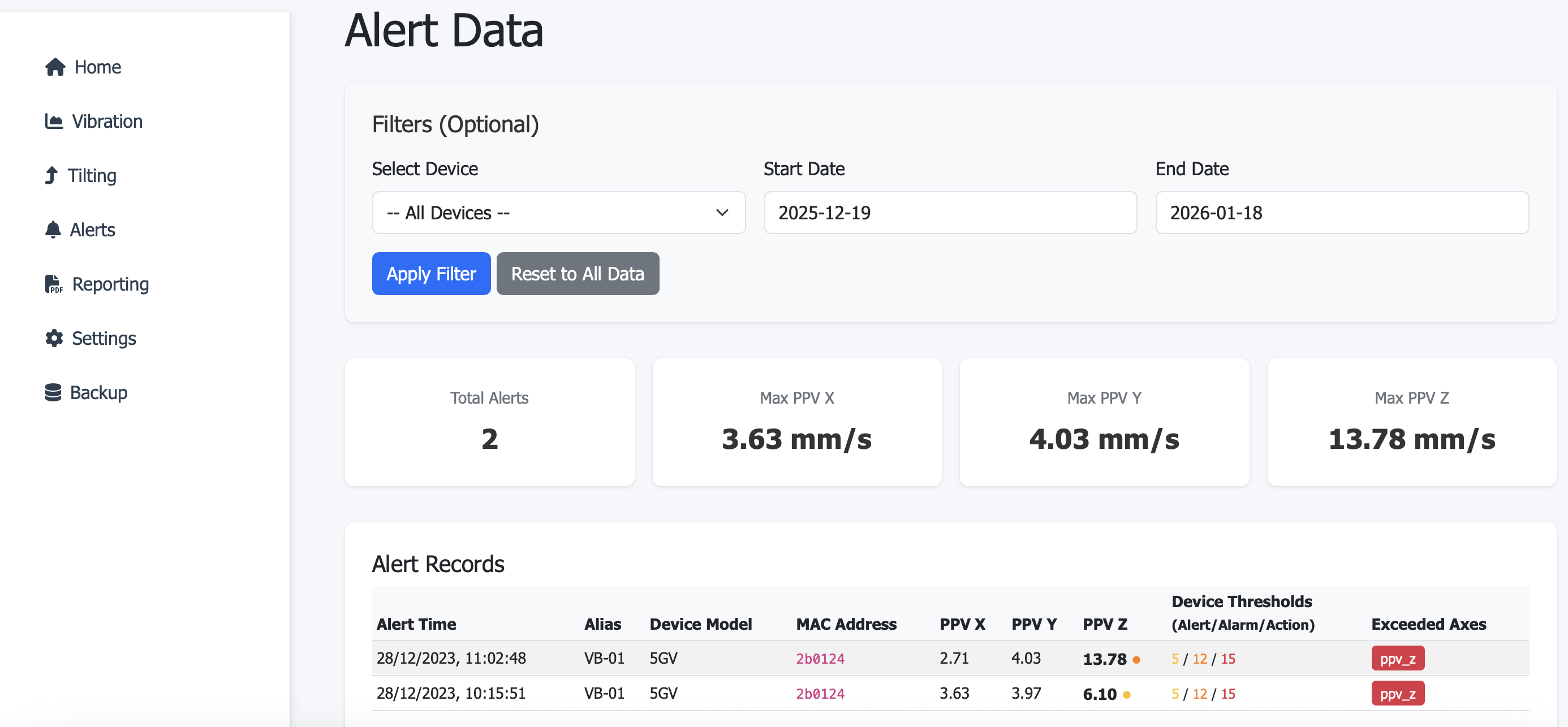
Task: Open the Backup menu entry
Action: (98, 392)
